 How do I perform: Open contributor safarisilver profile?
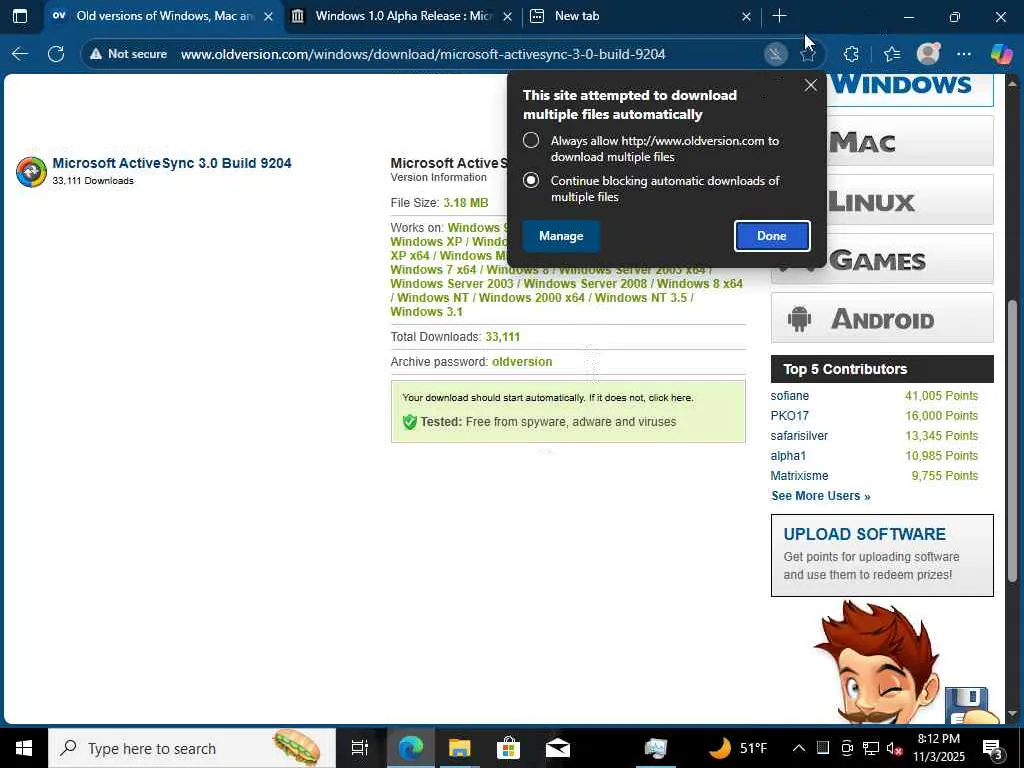pyautogui.click(x=799, y=436)
